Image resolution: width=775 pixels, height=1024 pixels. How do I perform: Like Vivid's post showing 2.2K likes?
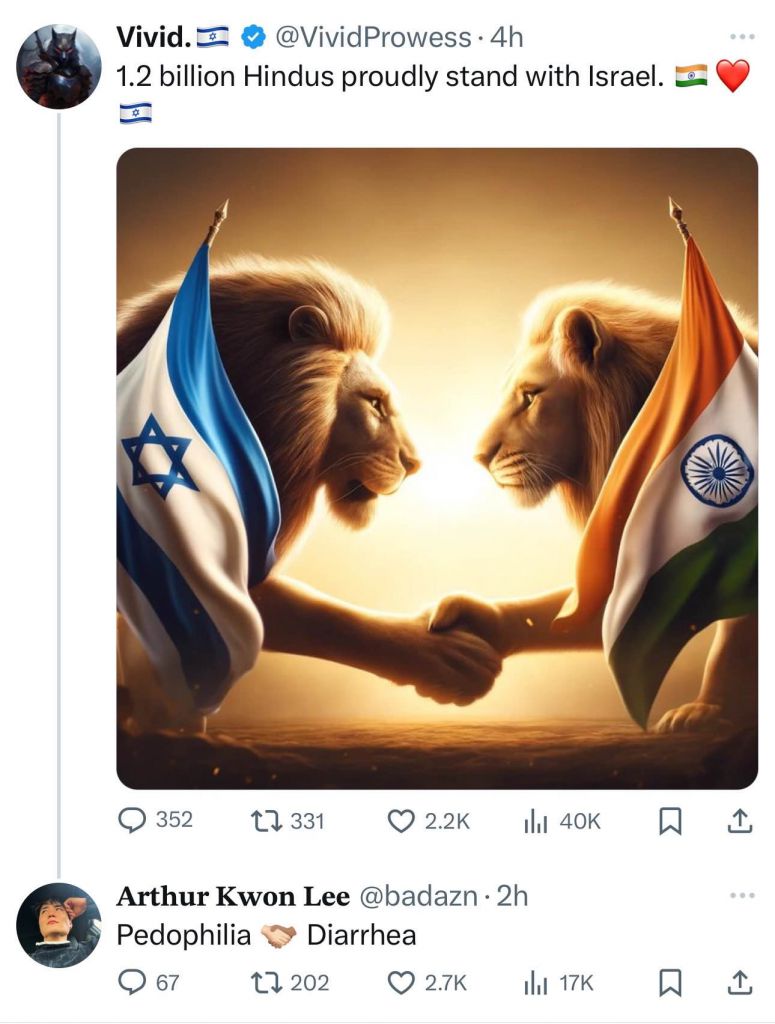(x=400, y=821)
